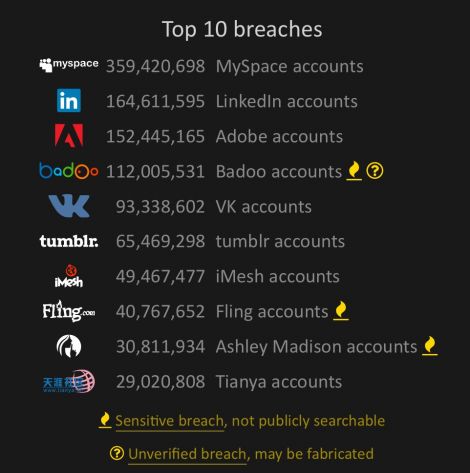Viewport: 470px width, 473px height.
Task: Click the Tianya globe logo
Action: pos(69,381)
